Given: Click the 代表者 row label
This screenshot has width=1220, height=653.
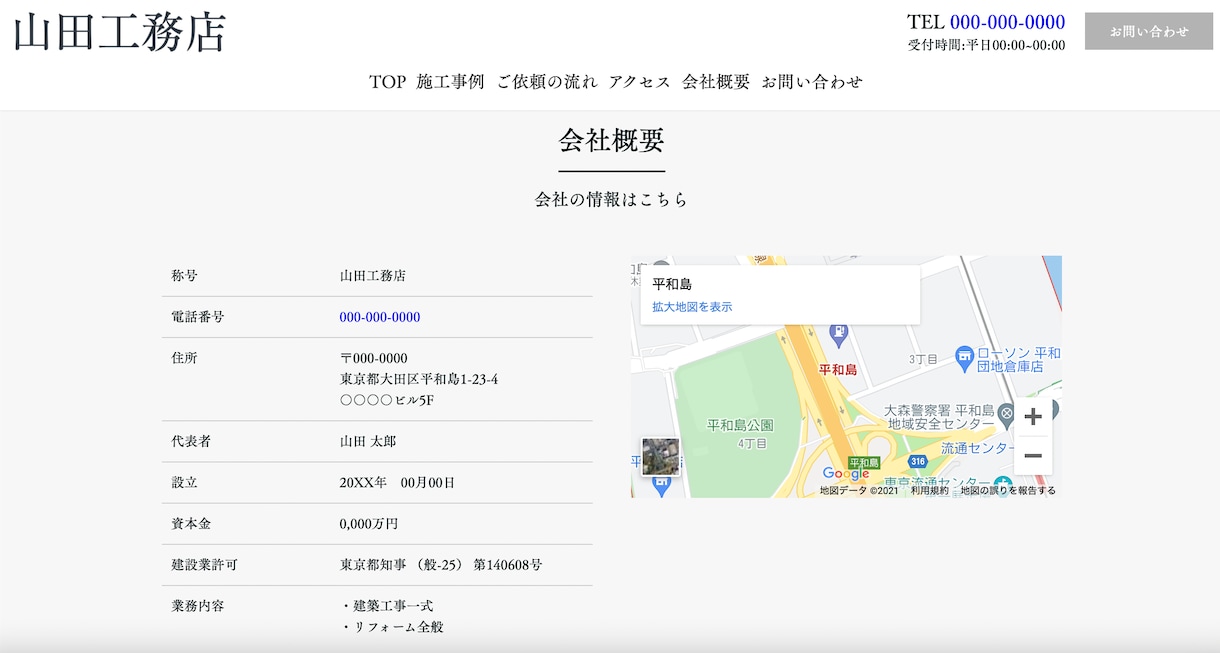Looking at the screenshot, I should tap(191, 441).
